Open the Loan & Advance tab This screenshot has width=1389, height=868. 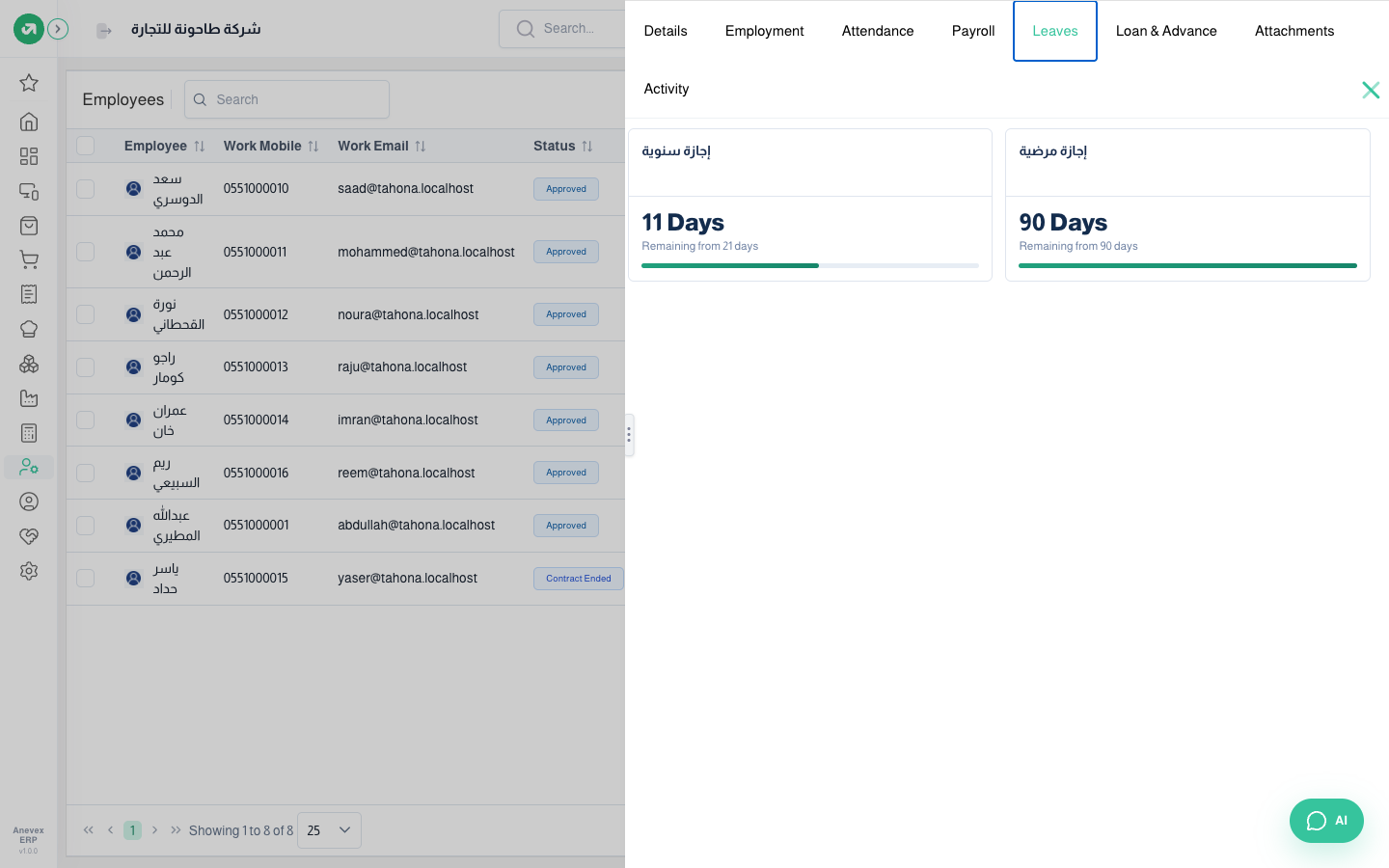pyautogui.click(x=1166, y=31)
